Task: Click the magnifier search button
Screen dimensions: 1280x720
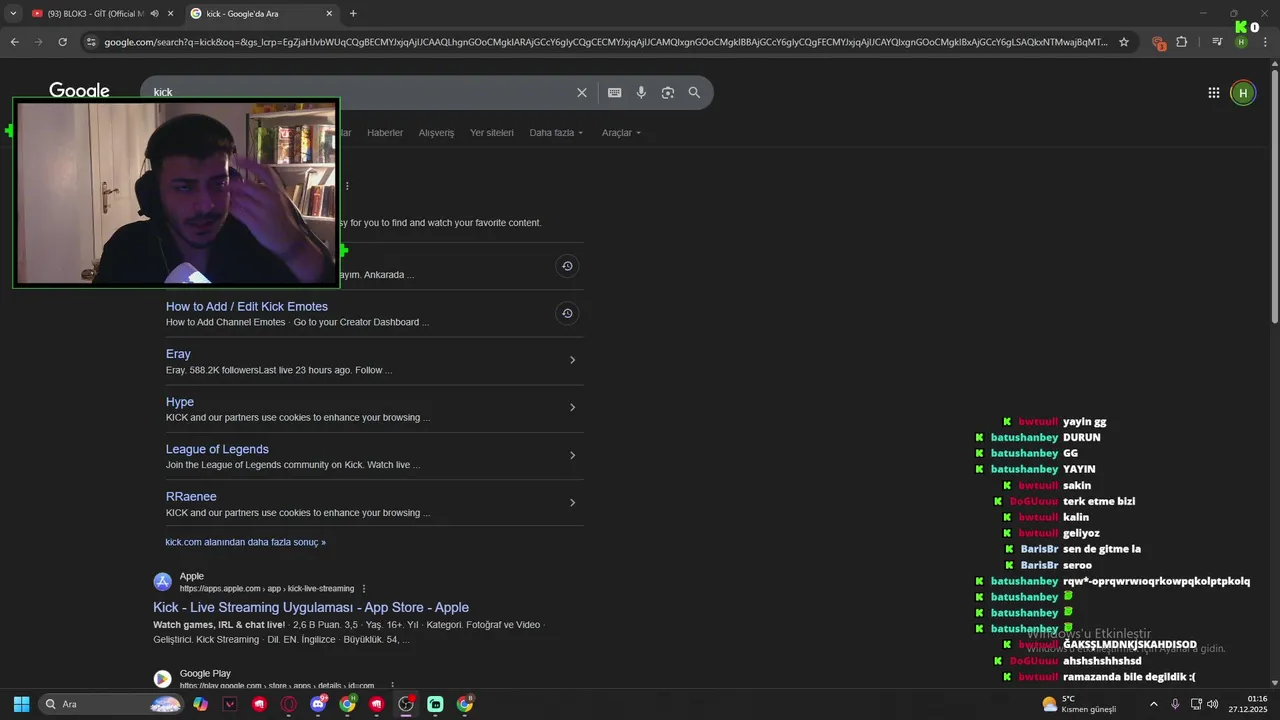Action: 694,92
